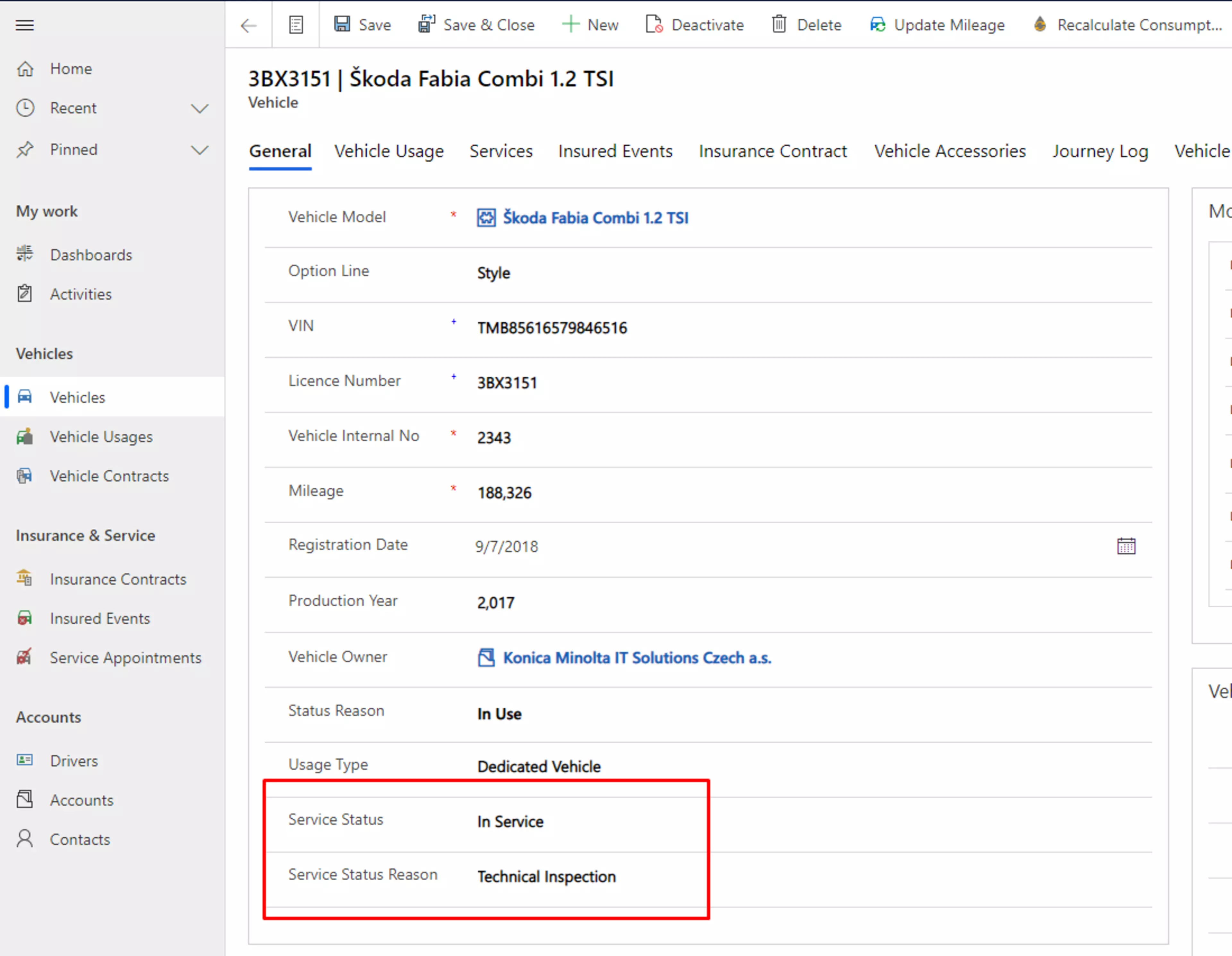The height and width of the screenshot is (956, 1232).
Task: Save the vehicle record
Action: [x=362, y=25]
